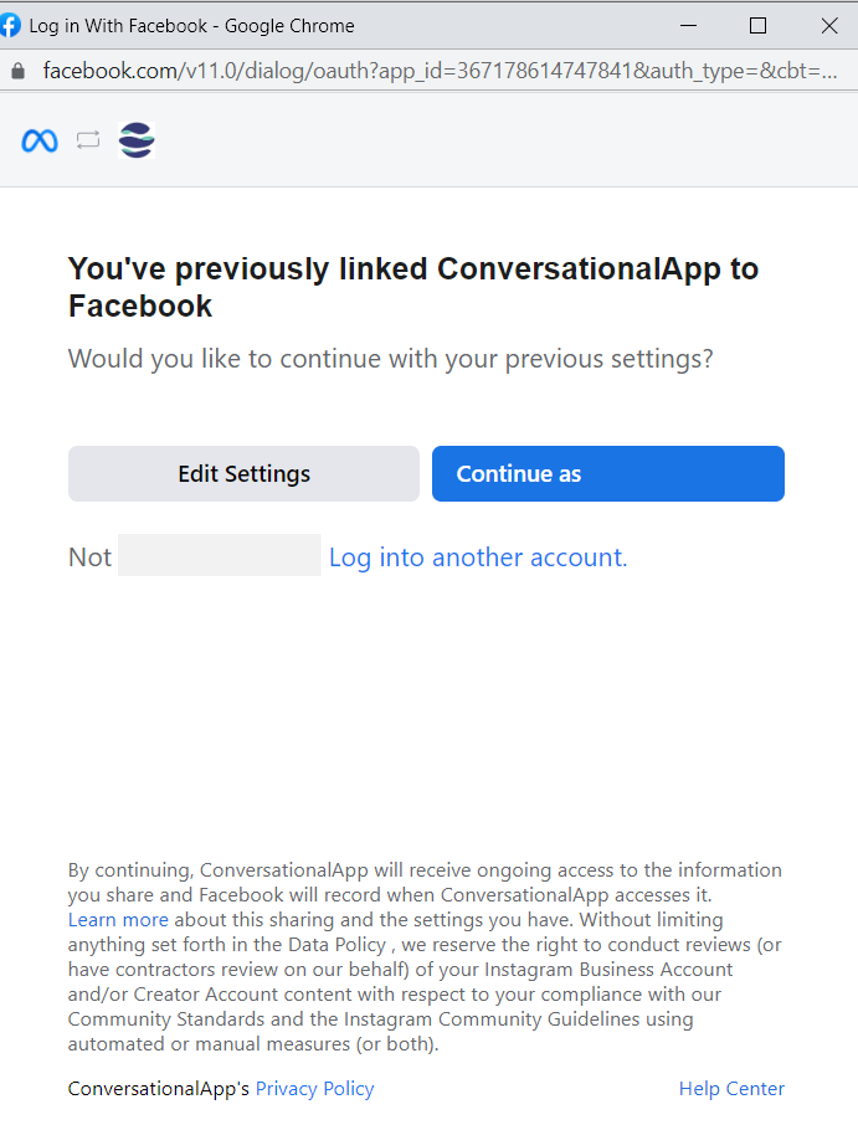Open the Learn more link

pyautogui.click(x=118, y=919)
